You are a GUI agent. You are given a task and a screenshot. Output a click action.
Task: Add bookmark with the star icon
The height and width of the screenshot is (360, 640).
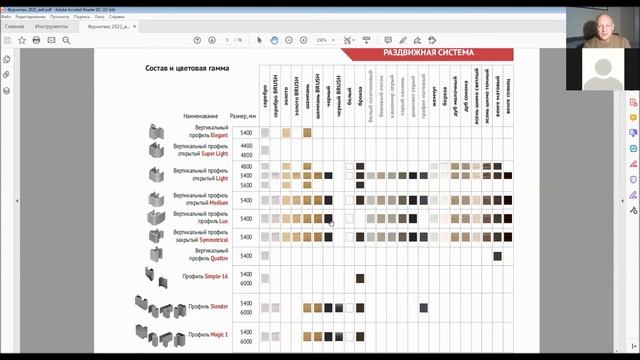click(x=22, y=40)
